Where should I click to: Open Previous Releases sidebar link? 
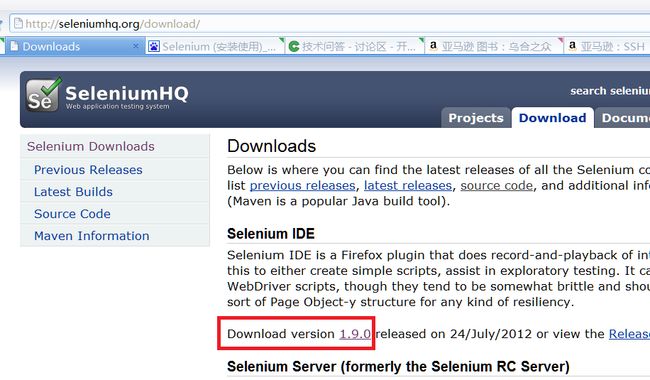(88, 170)
